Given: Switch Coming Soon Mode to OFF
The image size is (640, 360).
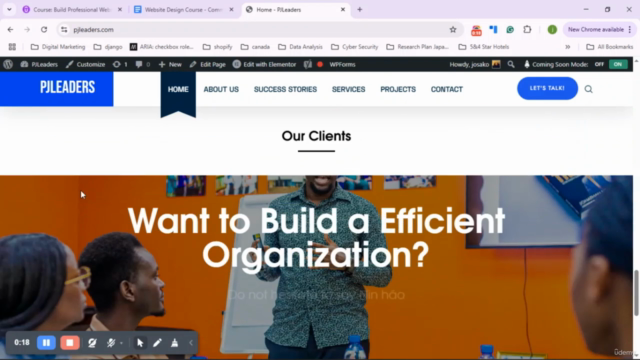Looking at the screenshot, I should (599, 64).
